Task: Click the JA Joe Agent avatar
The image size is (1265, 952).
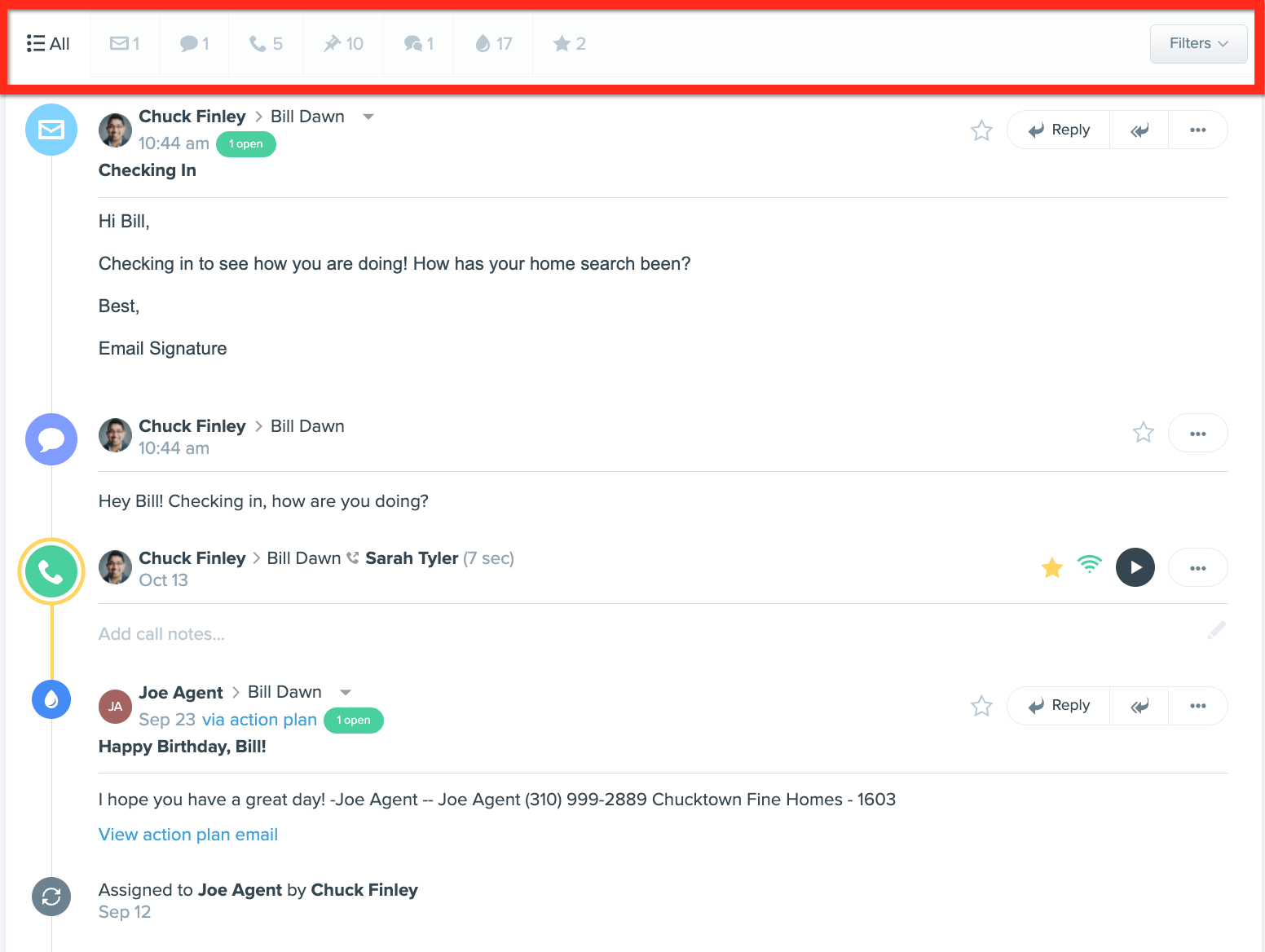Action: 115,706
